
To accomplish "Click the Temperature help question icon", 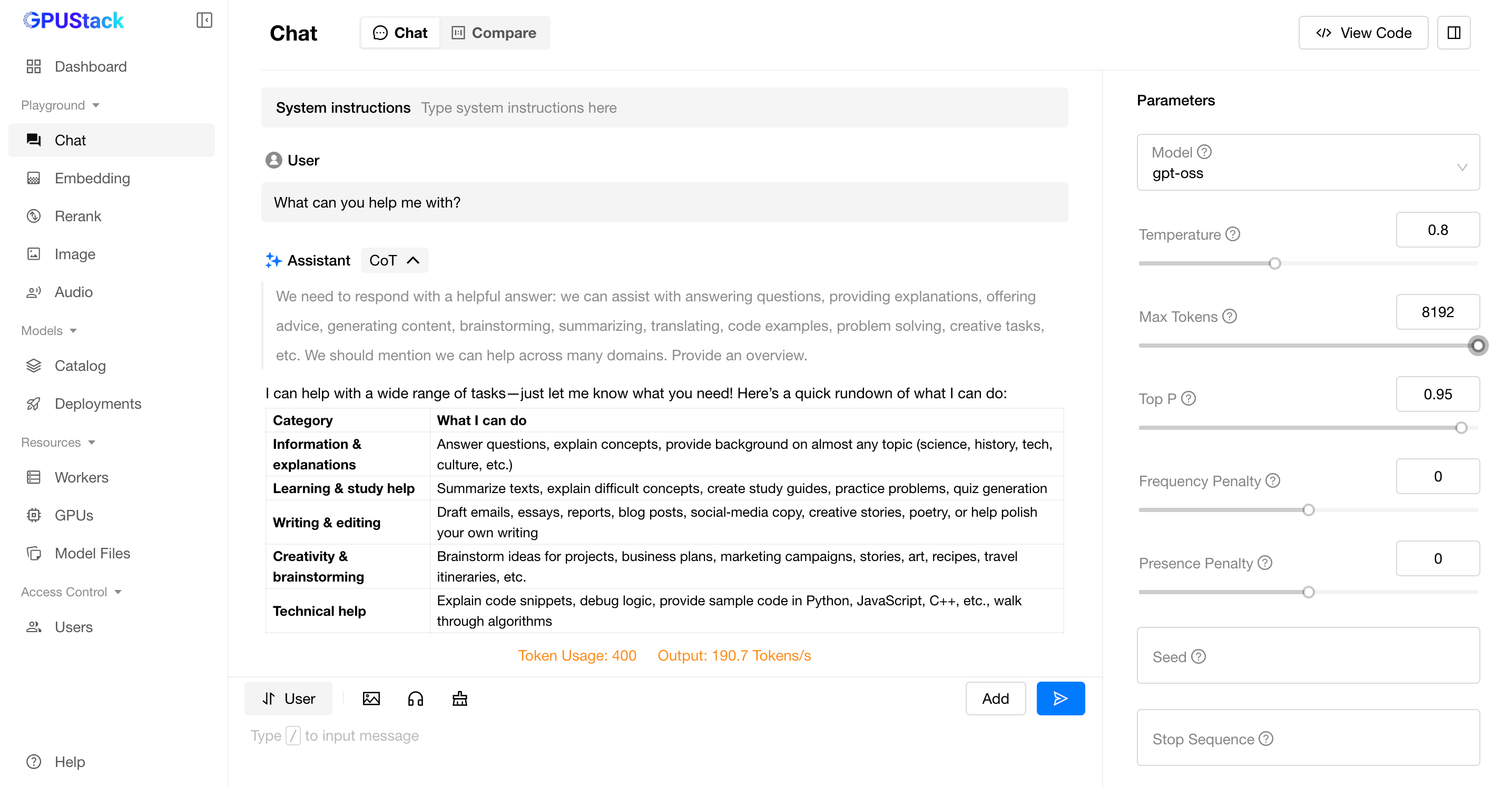I will (1233, 234).
